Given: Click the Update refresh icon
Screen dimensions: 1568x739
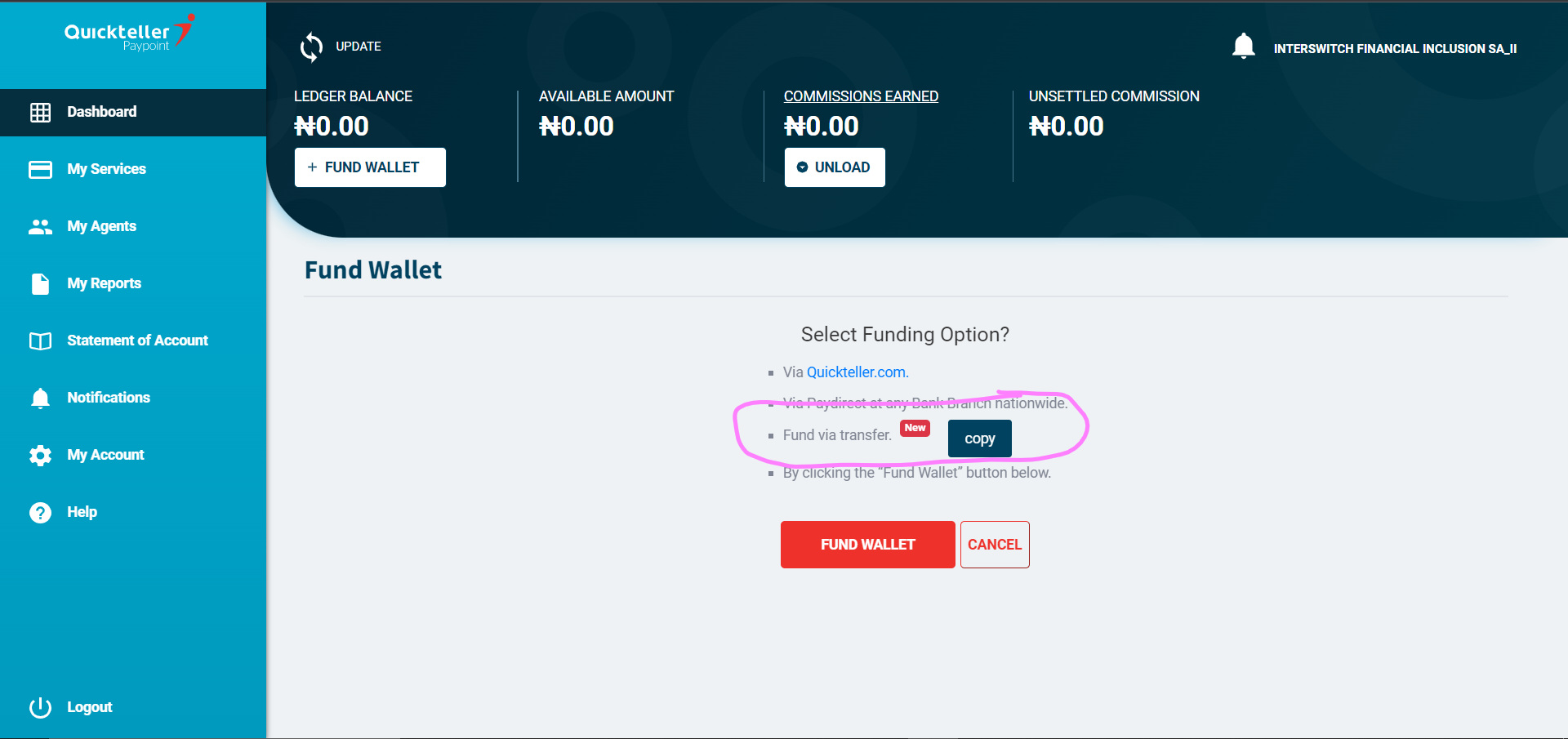Looking at the screenshot, I should (311, 47).
